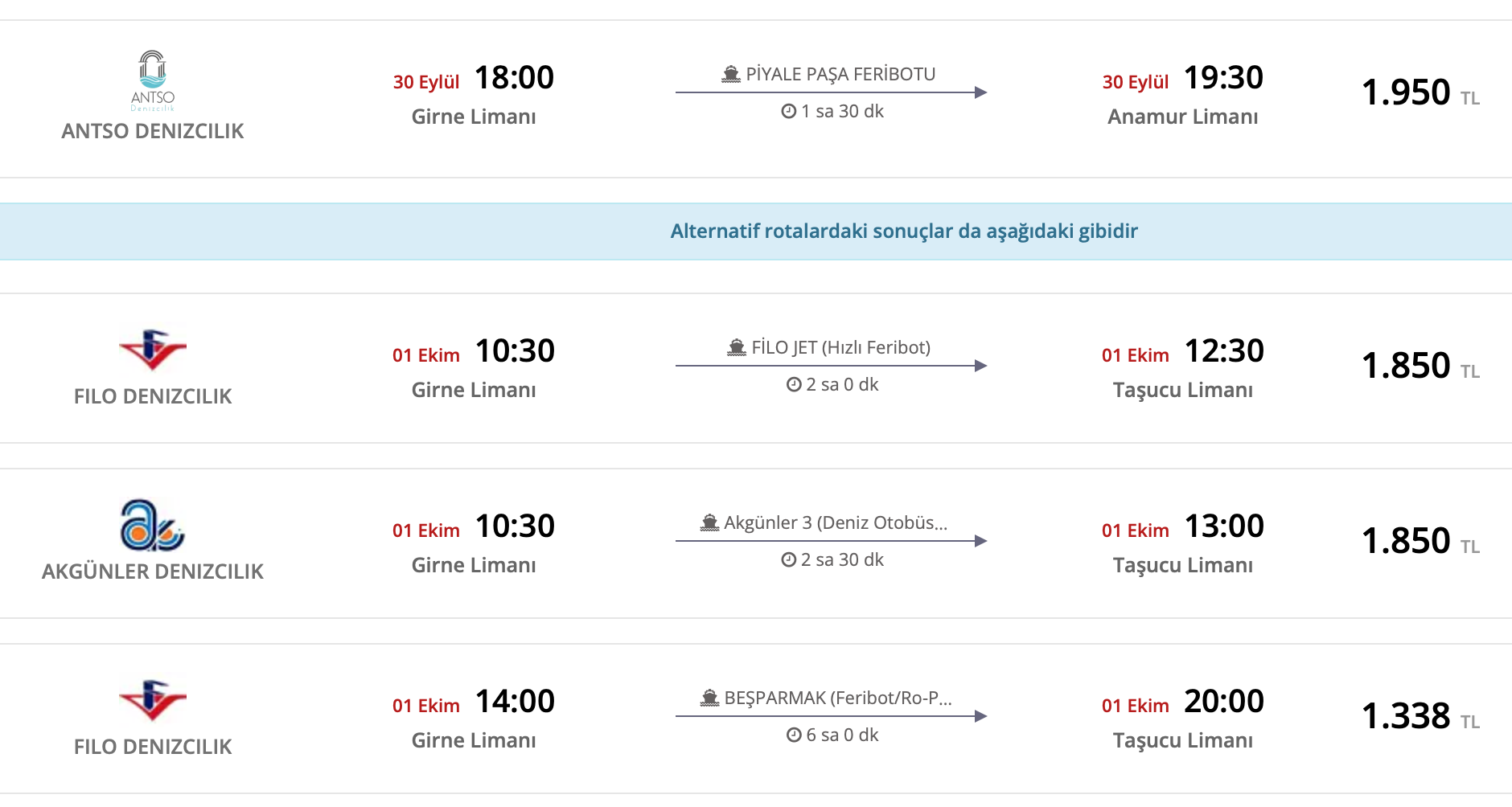Click the truncated Akgünler 3 vessel name
This screenshot has width=1512, height=807.
point(835,523)
